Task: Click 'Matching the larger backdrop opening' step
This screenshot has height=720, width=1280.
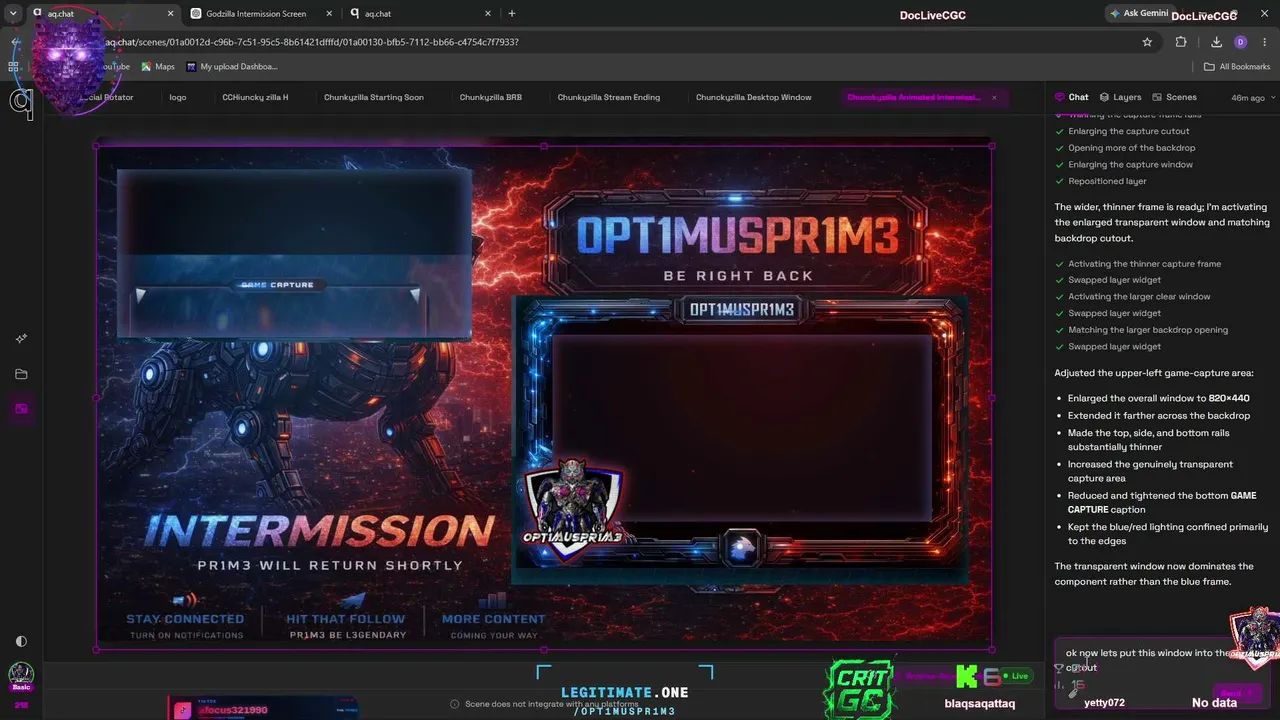Action: tap(1147, 330)
